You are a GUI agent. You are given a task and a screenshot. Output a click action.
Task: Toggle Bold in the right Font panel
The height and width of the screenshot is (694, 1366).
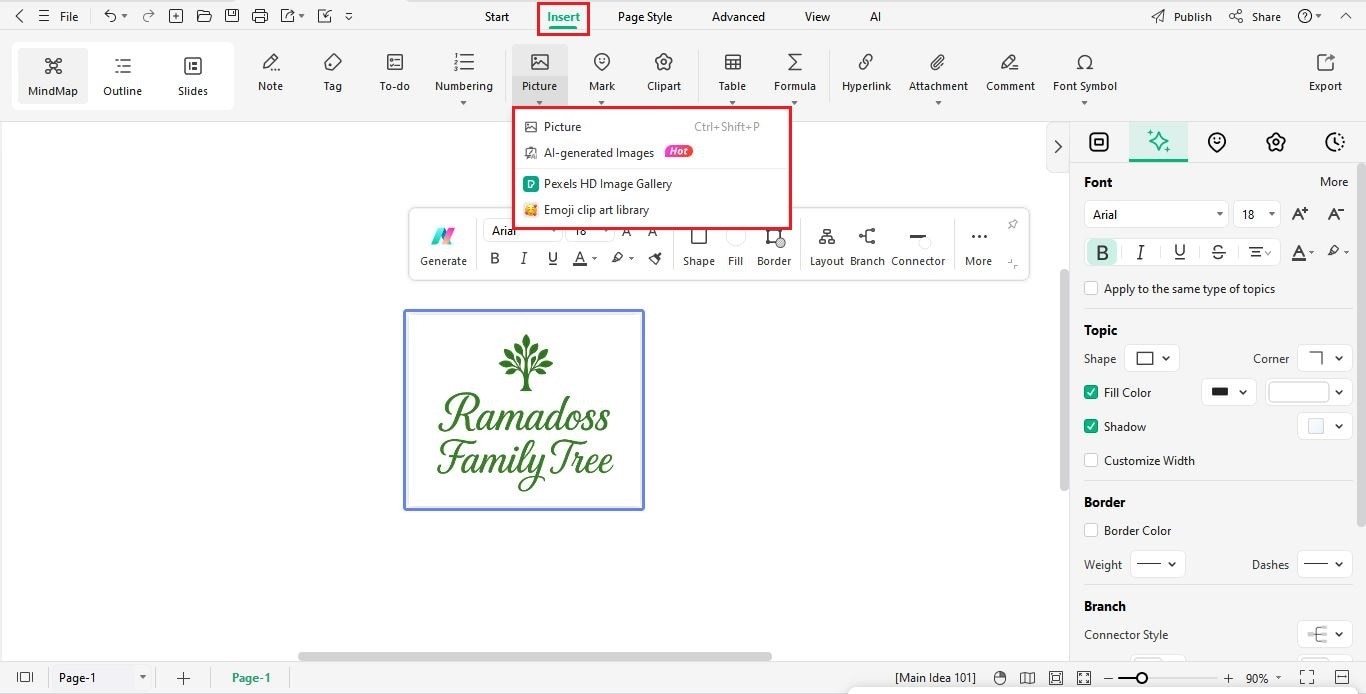[x=1102, y=252]
